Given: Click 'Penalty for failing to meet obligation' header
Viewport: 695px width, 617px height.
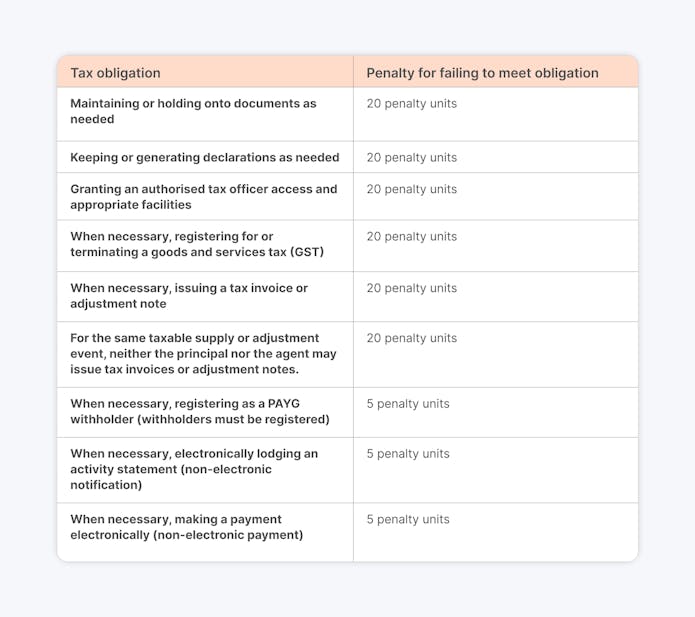Looking at the screenshot, I should (x=482, y=73).
